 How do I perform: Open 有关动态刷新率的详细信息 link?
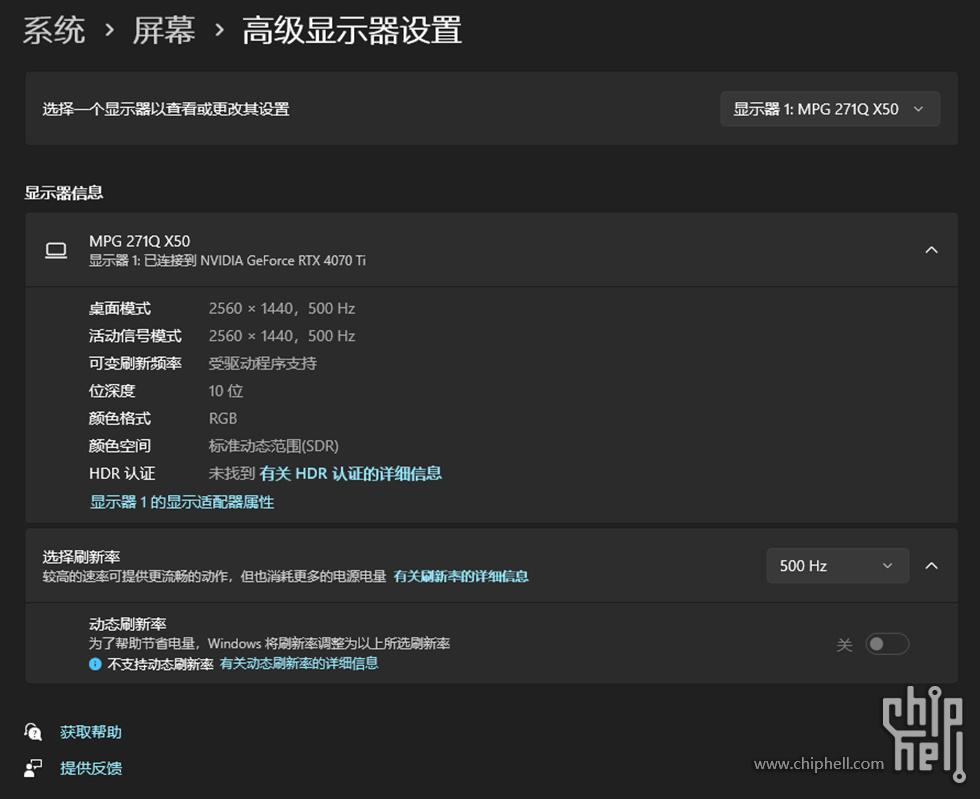point(299,664)
